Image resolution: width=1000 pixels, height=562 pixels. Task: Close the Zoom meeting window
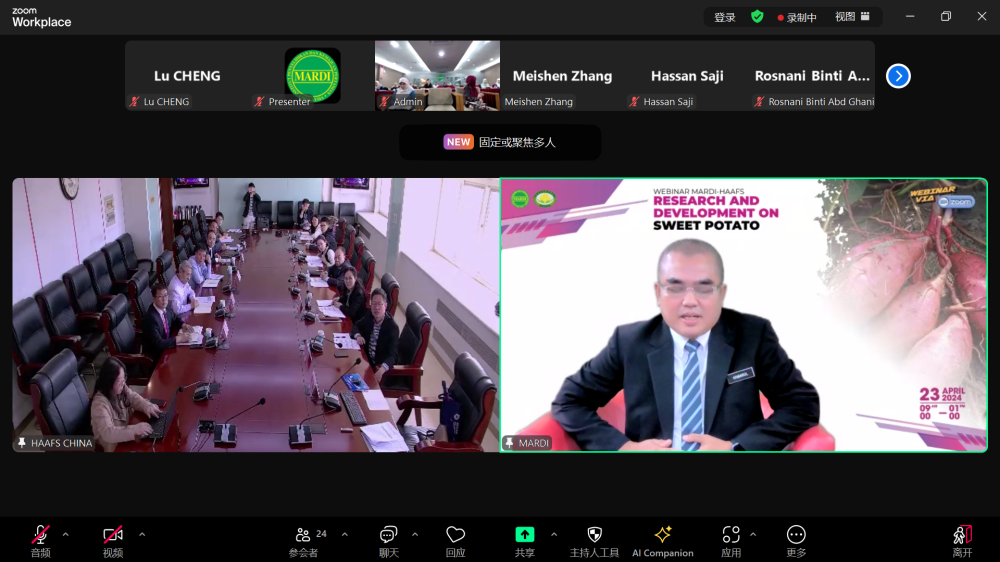[x=982, y=17]
